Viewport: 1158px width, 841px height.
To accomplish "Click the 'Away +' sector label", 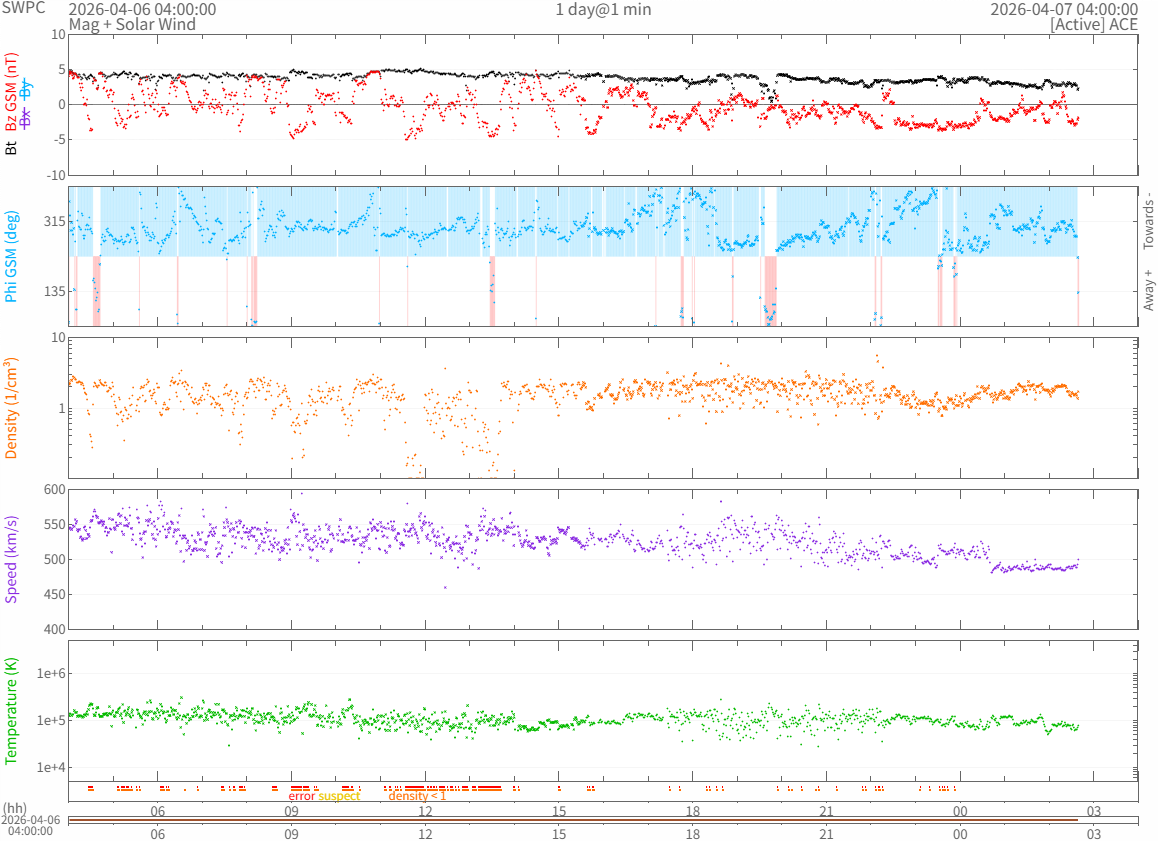I will [1148, 290].
